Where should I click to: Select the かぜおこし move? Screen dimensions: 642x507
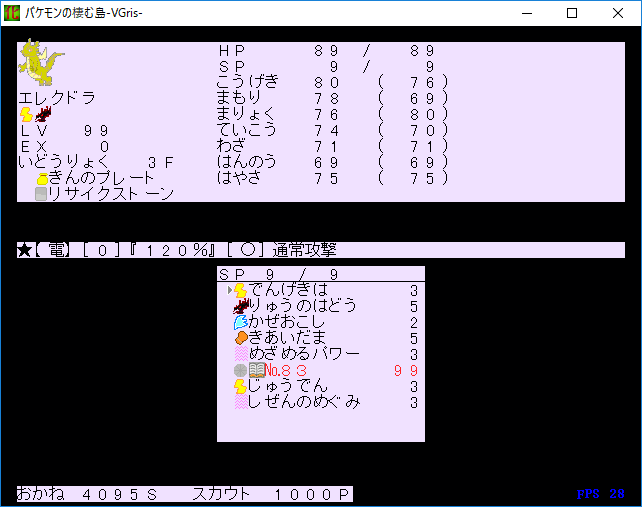321,322
